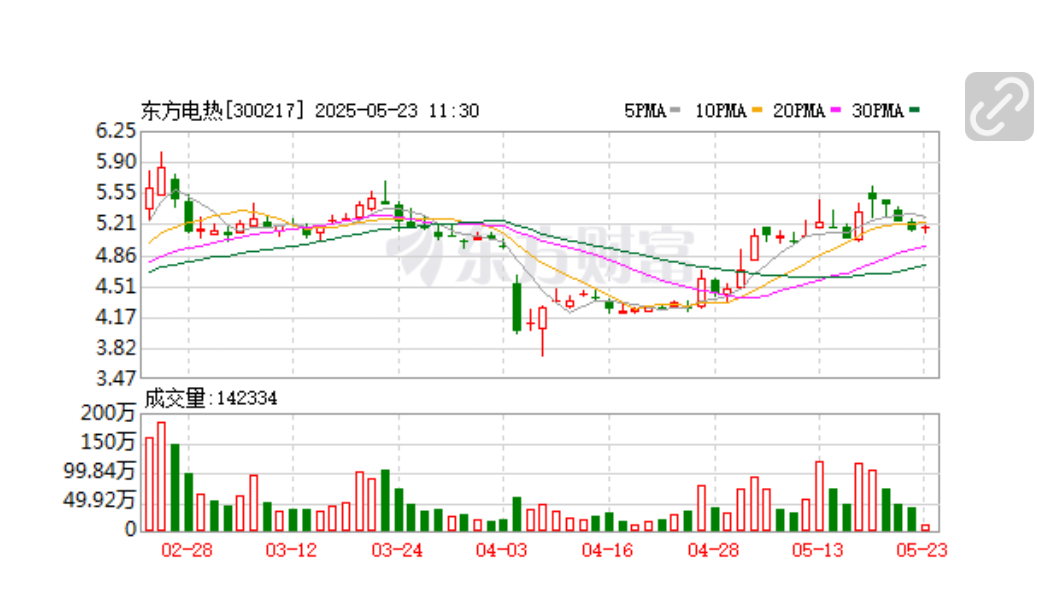This screenshot has height=609, width=1038.
Task: Click the 05-13 date label
Action: click(x=818, y=550)
